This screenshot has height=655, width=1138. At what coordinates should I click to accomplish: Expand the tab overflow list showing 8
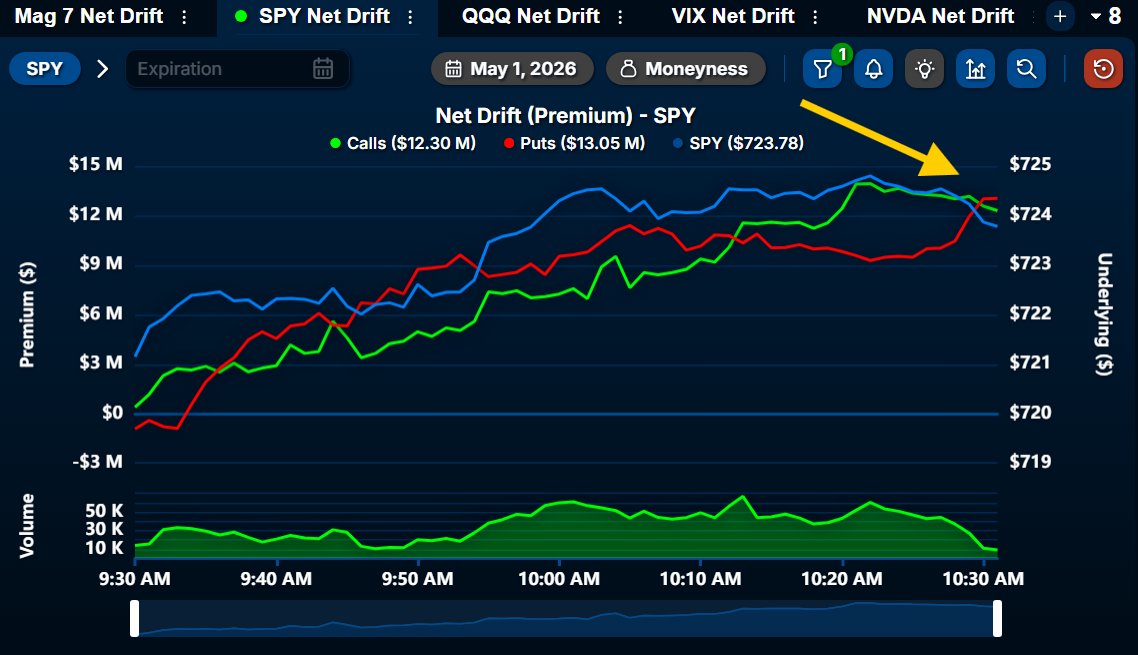pyautogui.click(x=1106, y=16)
